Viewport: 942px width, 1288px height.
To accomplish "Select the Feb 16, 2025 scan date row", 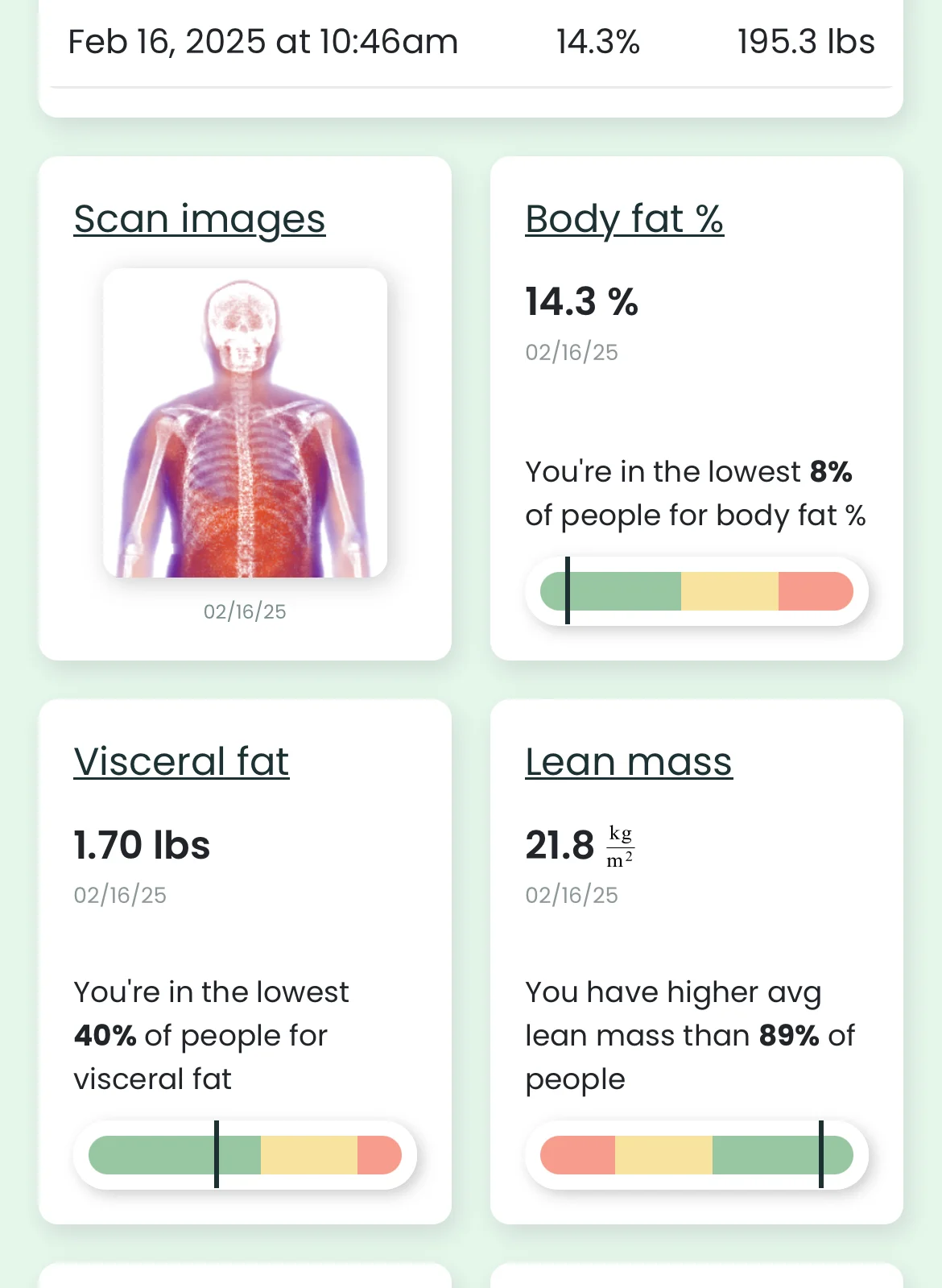I will [x=262, y=42].
